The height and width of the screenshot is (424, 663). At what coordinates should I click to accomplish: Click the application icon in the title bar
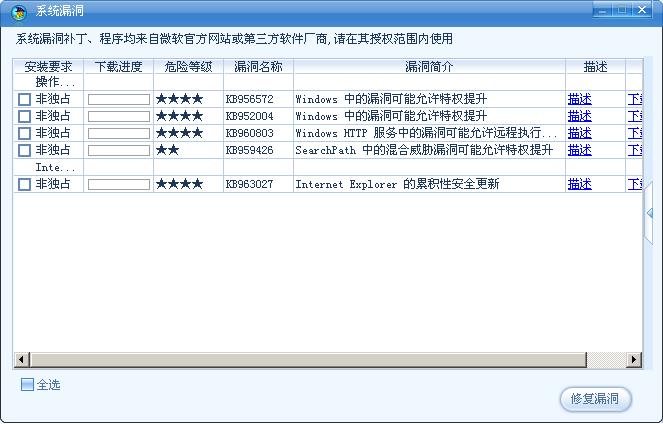click(19, 12)
